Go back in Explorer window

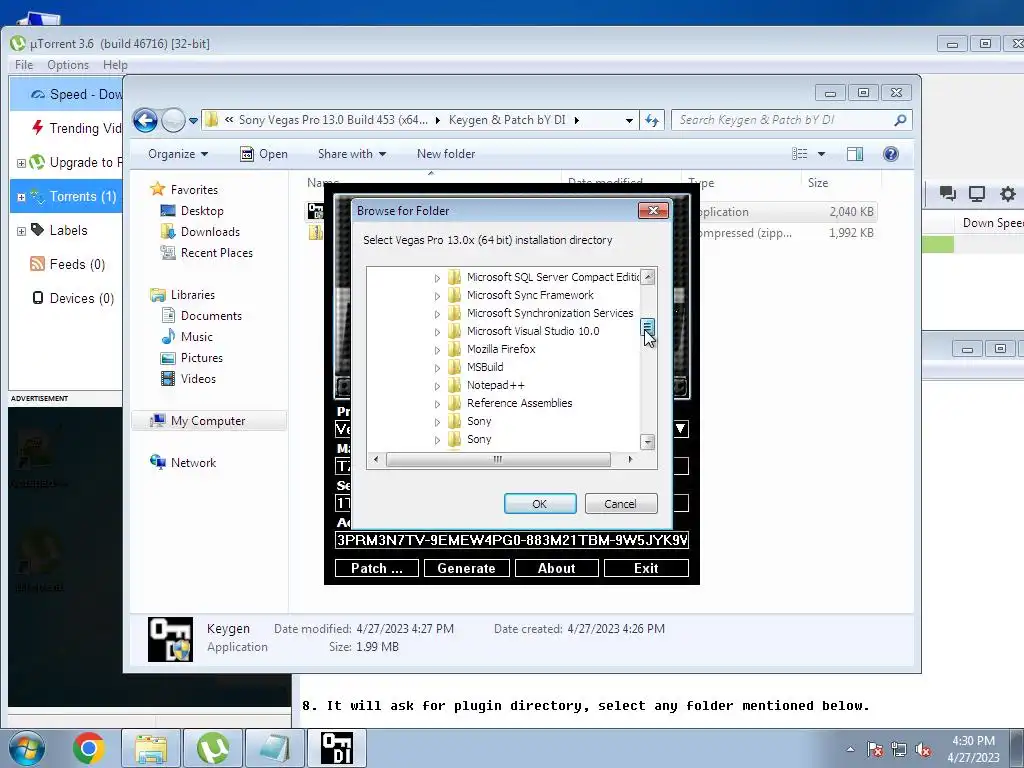coord(145,120)
